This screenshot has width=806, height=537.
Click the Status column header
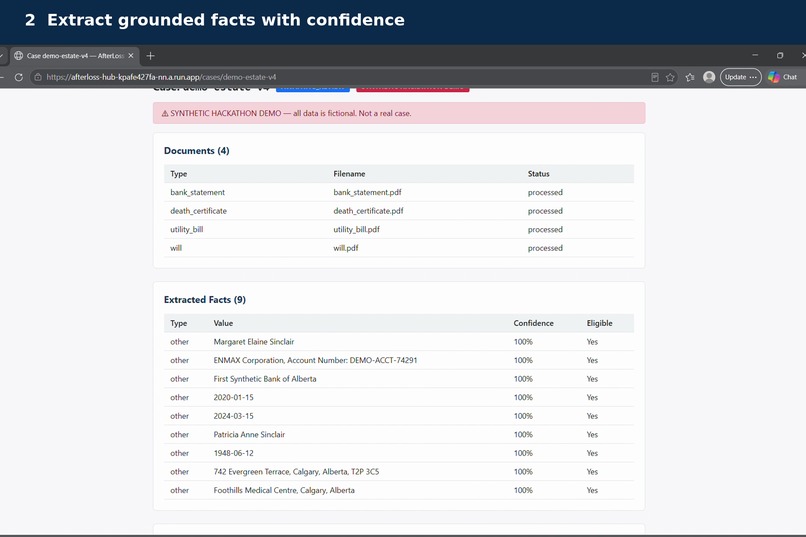(x=538, y=174)
